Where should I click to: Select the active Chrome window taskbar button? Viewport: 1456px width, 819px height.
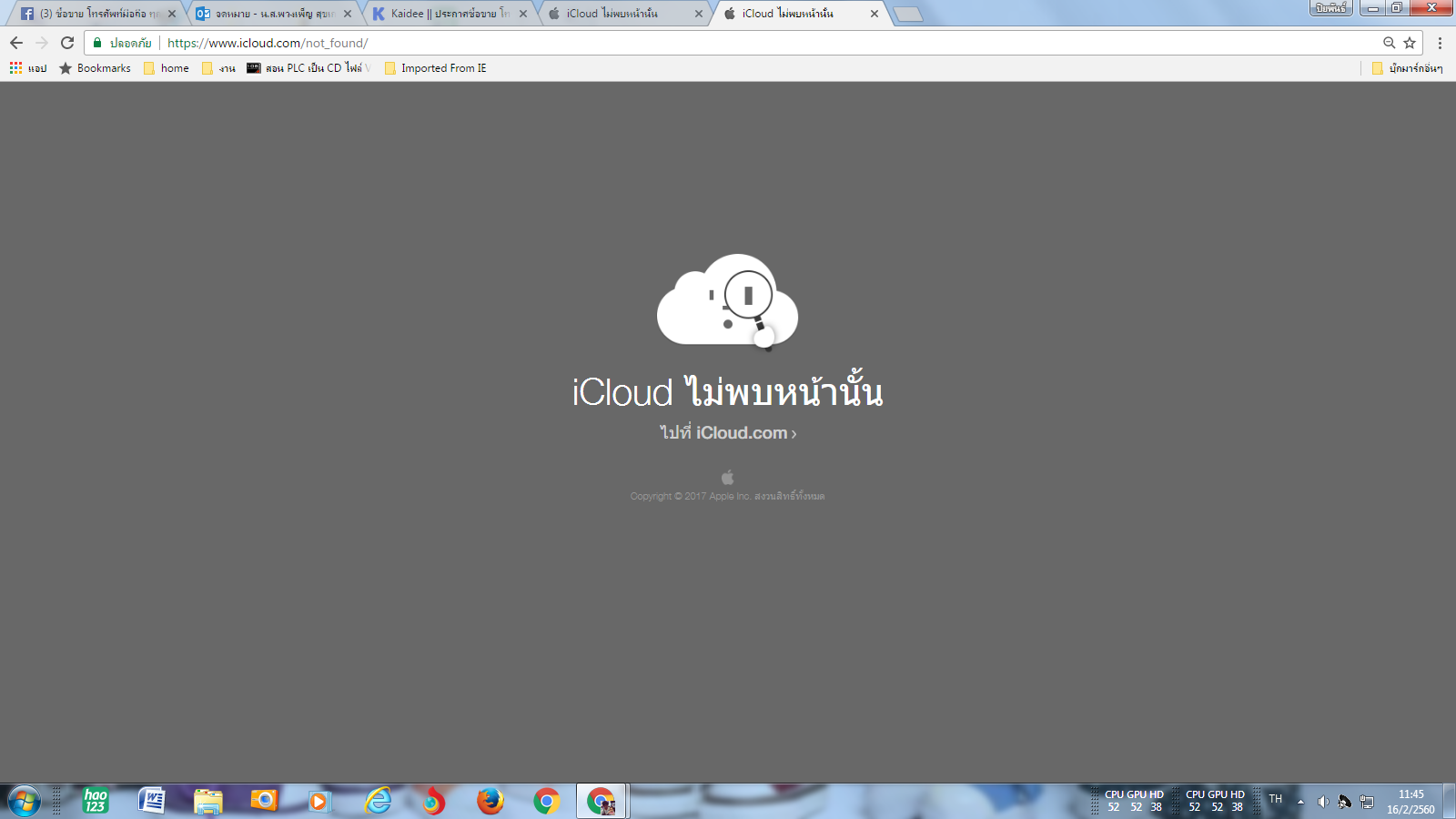click(x=602, y=802)
